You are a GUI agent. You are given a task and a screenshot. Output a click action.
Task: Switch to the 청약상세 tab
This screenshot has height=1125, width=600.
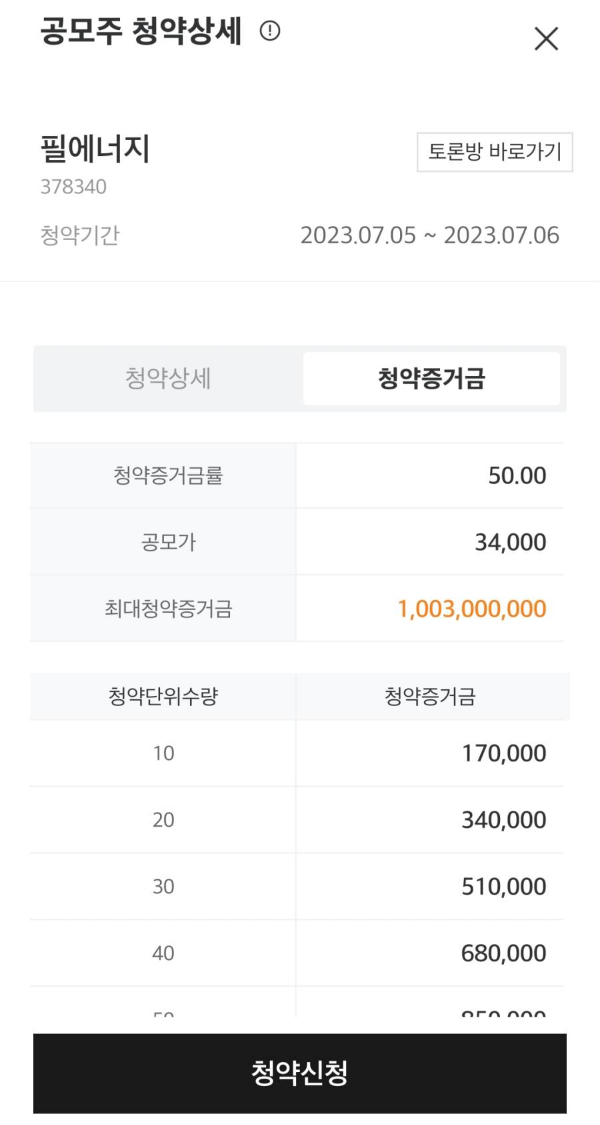[x=163, y=378]
